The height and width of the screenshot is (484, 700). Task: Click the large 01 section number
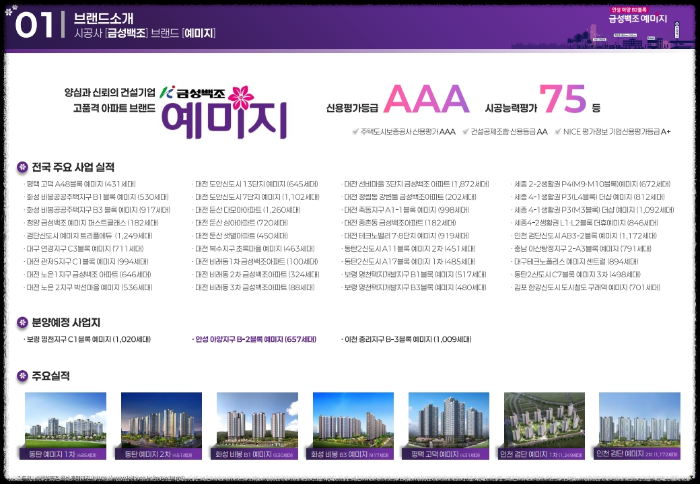click(x=34, y=25)
